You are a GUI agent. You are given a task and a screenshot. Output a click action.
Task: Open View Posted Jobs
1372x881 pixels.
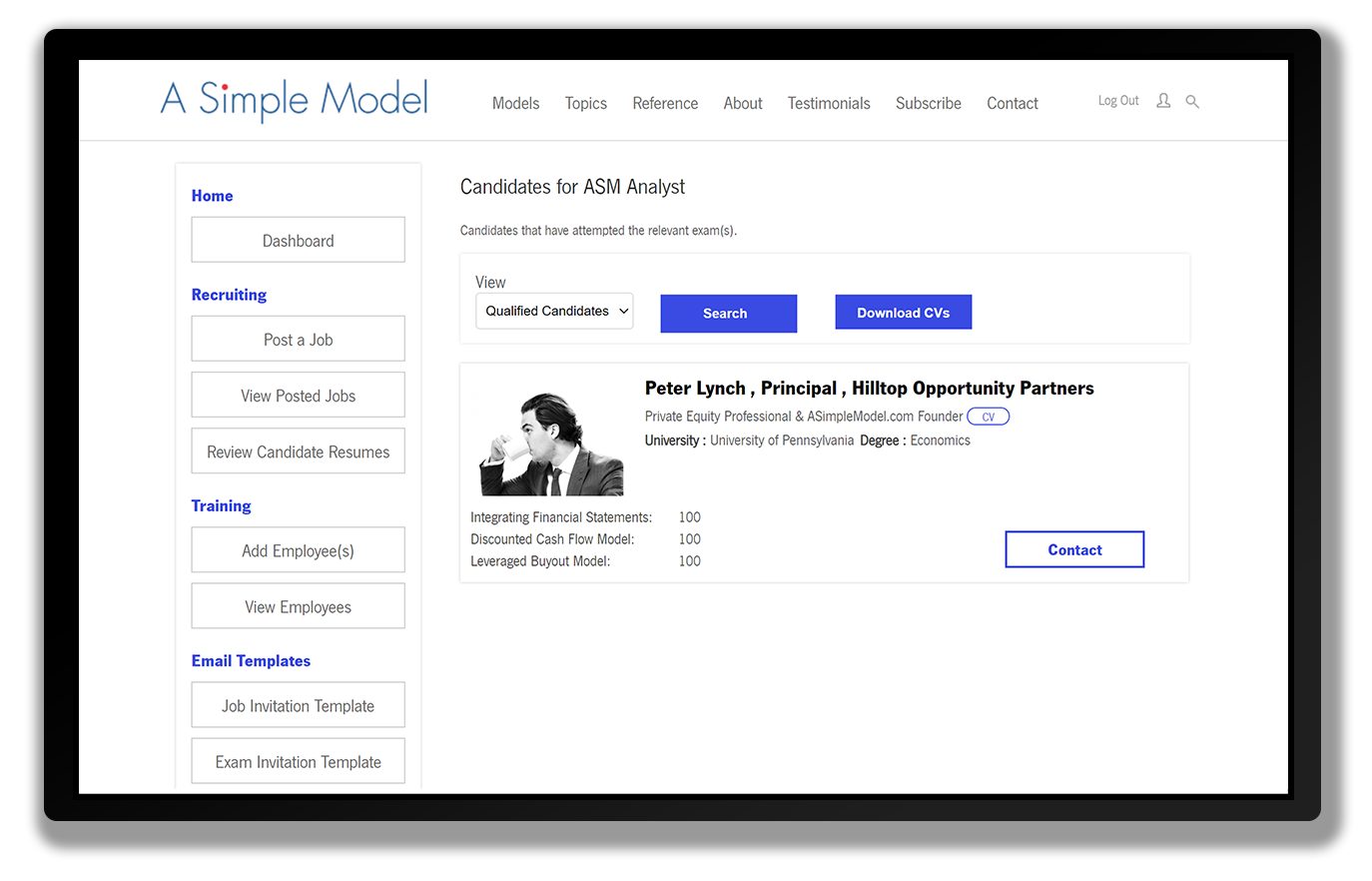point(298,396)
